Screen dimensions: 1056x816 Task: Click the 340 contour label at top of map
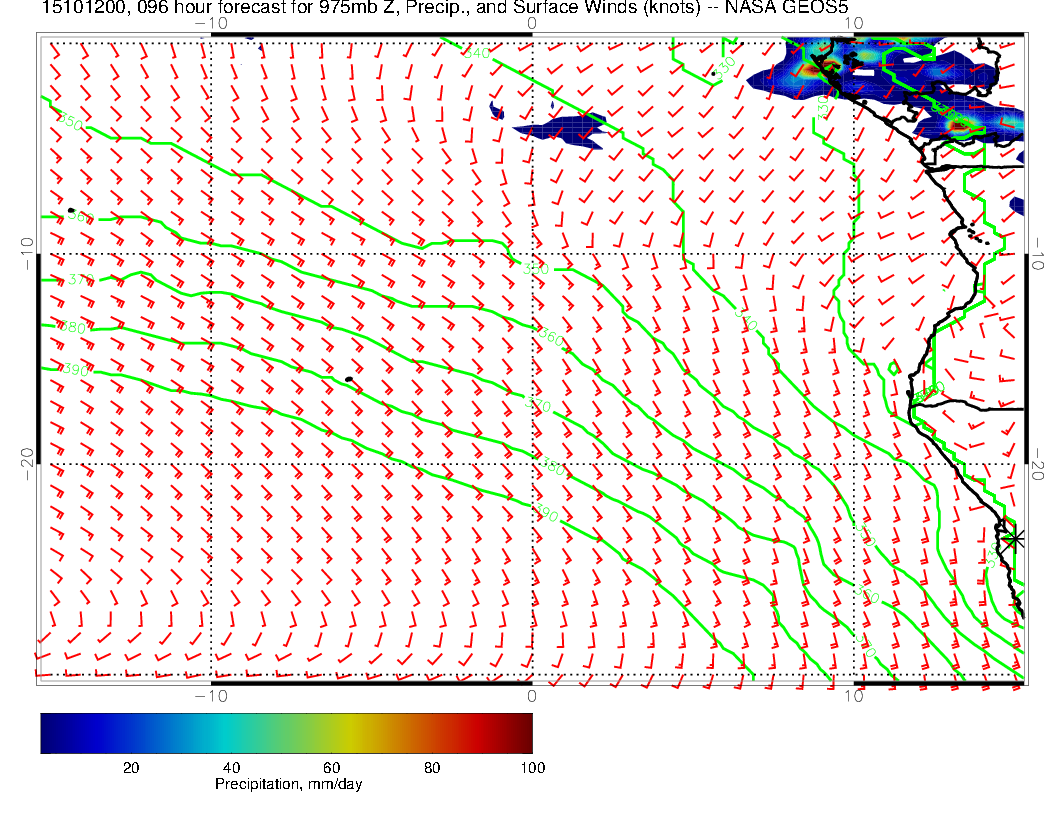point(478,53)
